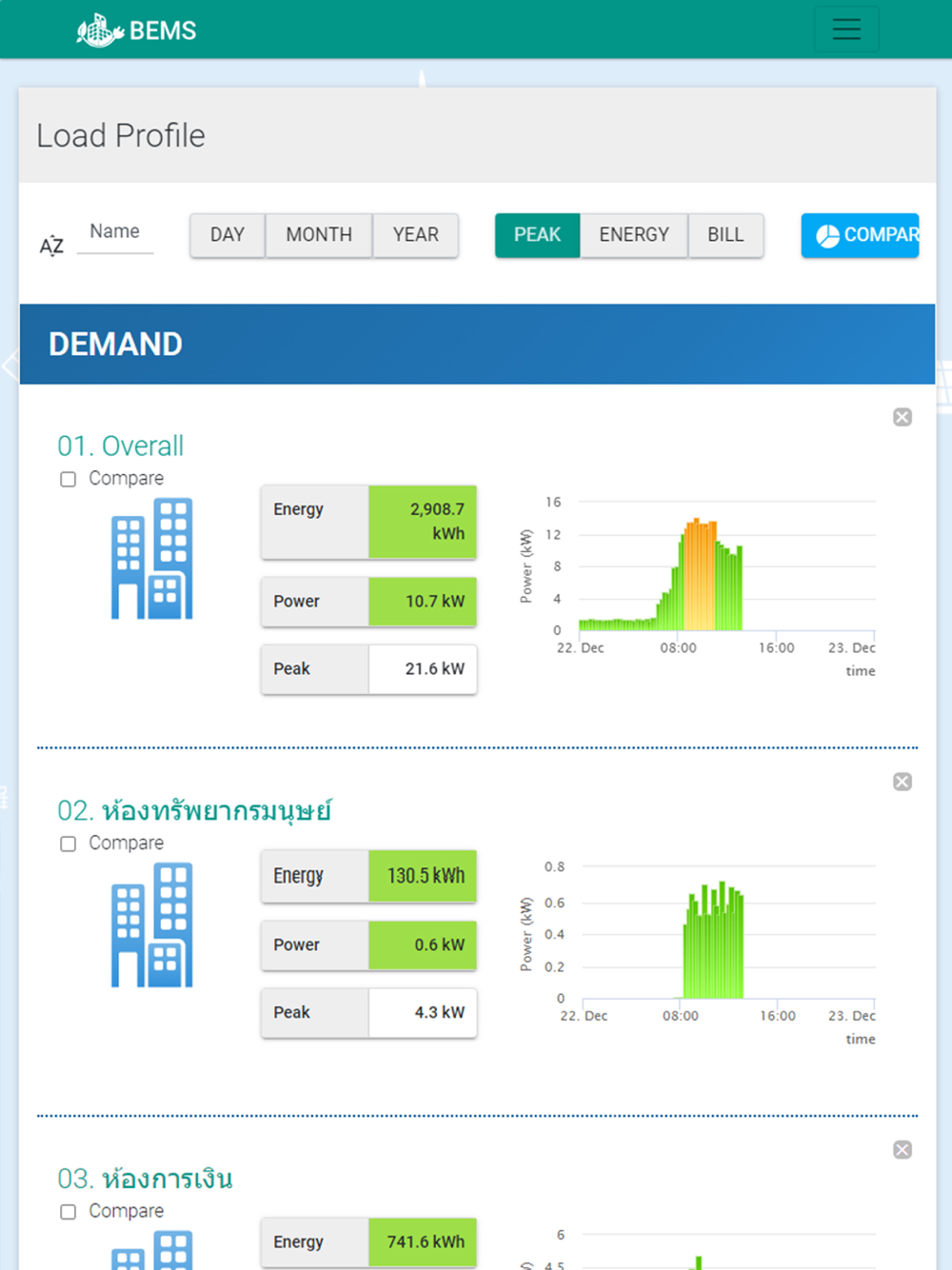Click the BEMS logo icon
Screen dimensions: 952x1270
(100, 30)
